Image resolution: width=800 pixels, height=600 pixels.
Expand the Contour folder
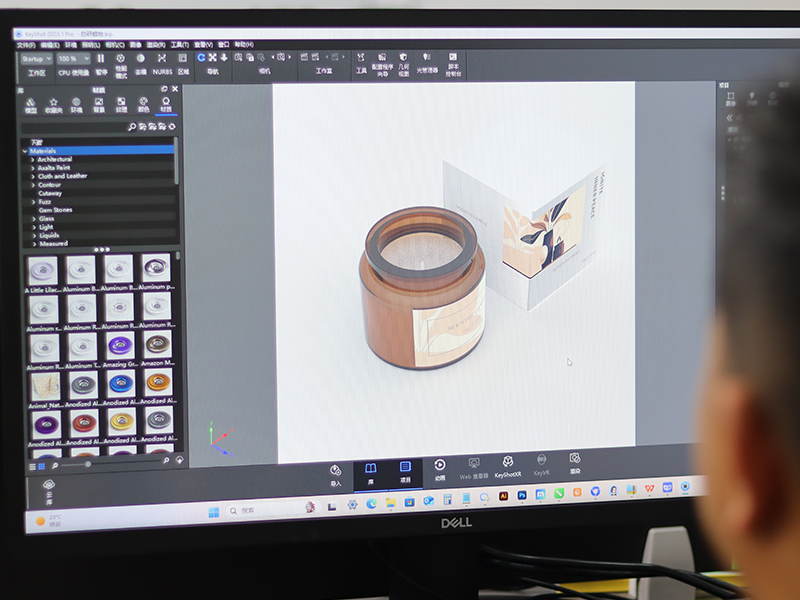pos(33,185)
